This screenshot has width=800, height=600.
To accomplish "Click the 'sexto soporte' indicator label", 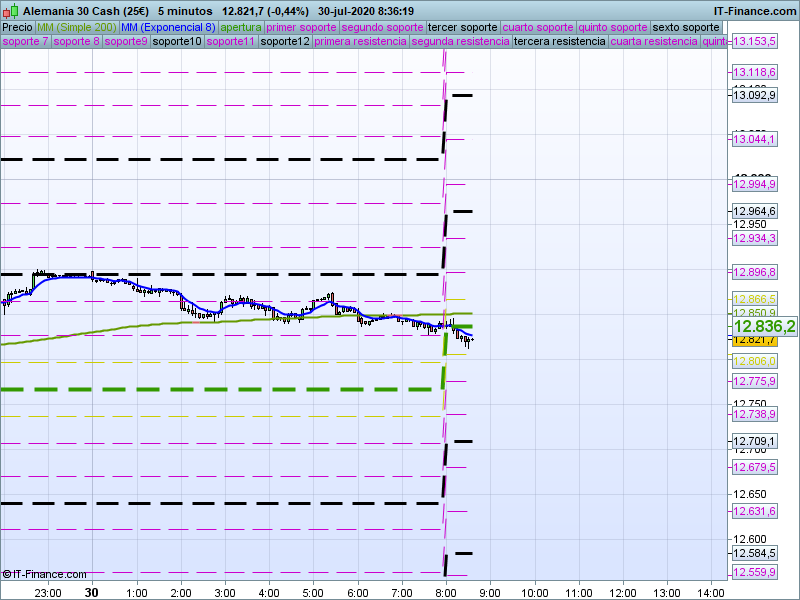I will click(686, 27).
